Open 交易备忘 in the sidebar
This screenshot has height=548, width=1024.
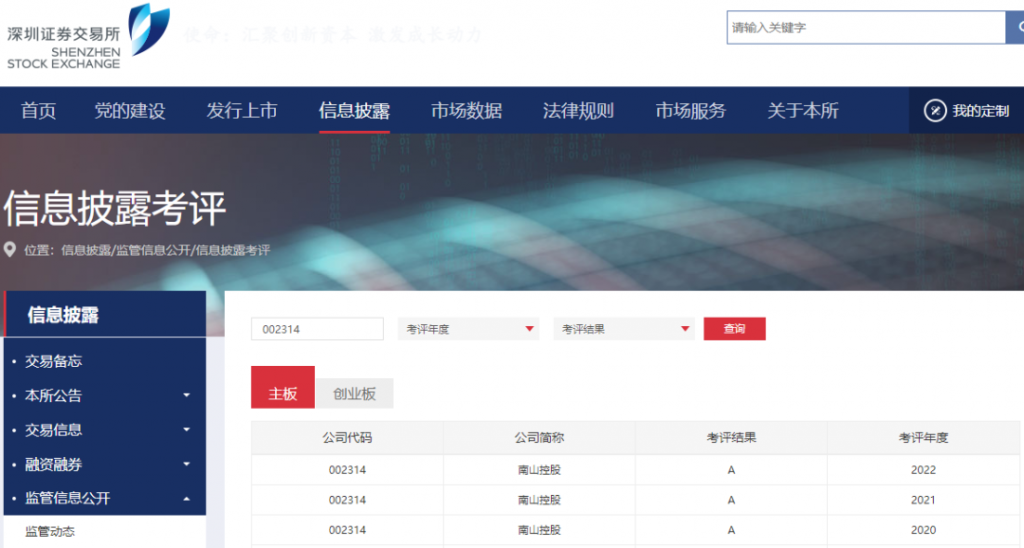pyautogui.click(x=53, y=362)
